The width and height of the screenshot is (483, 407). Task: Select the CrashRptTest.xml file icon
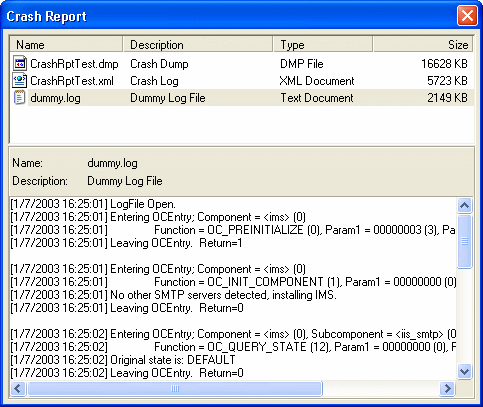point(20,80)
